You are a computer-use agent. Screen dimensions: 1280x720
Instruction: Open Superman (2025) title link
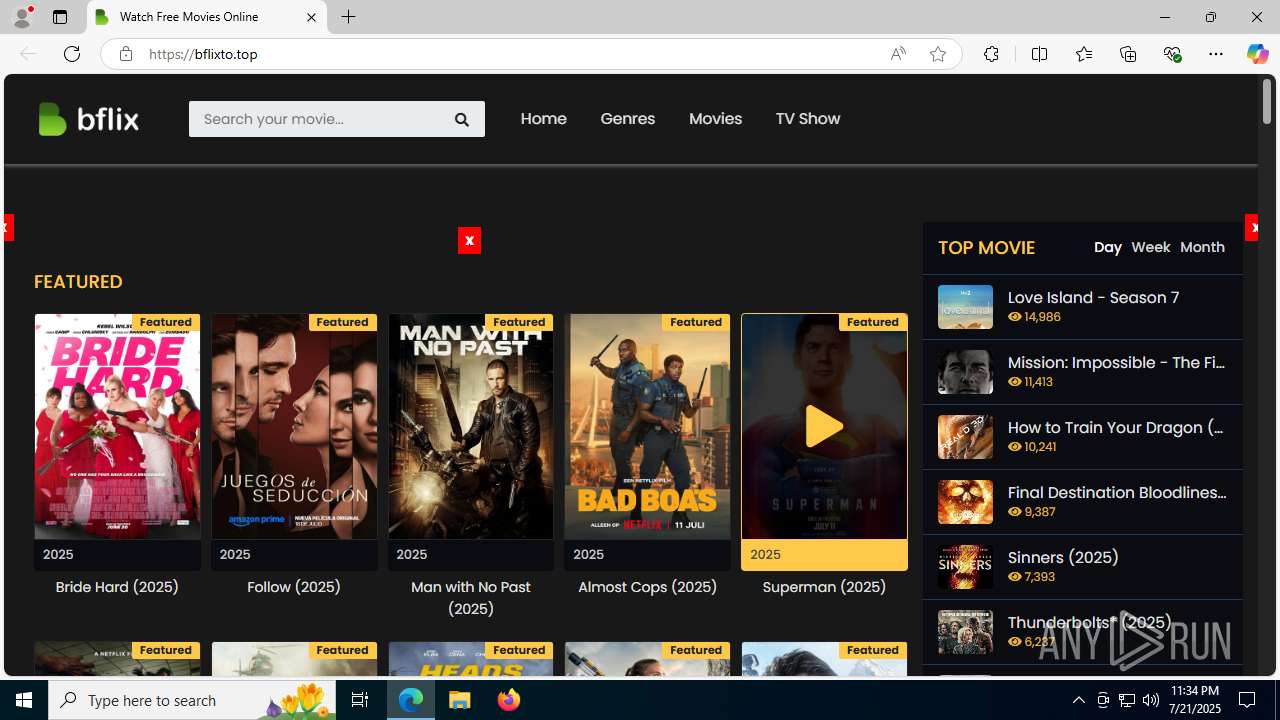point(824,587)
